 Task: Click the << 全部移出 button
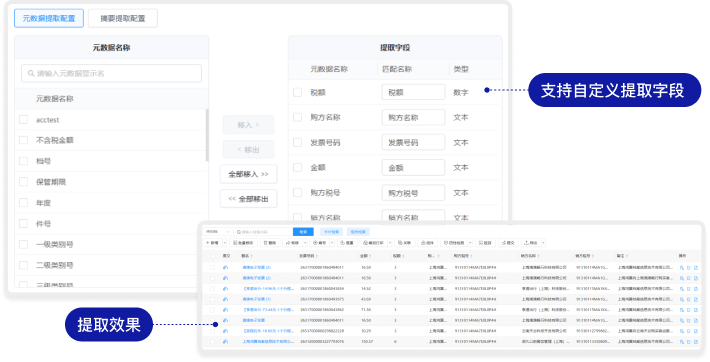click(248, 198)
